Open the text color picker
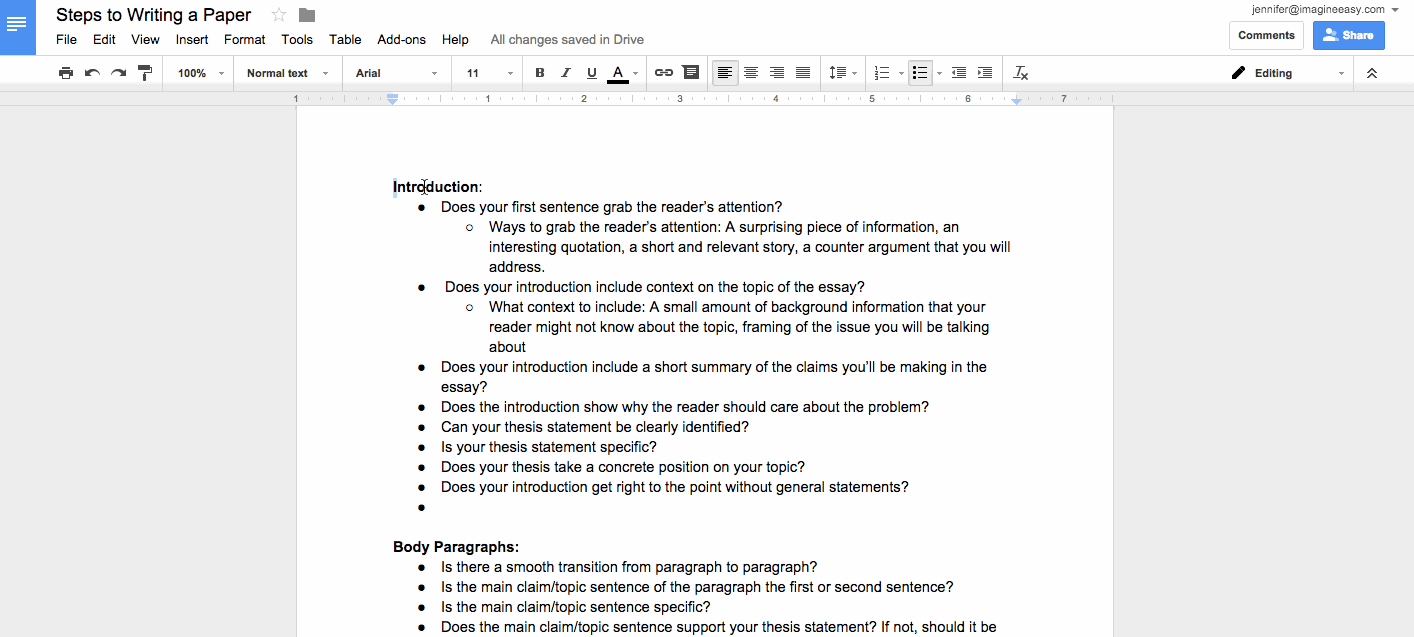This screenshot has width=1414, height=637. (x=622, y=73)
